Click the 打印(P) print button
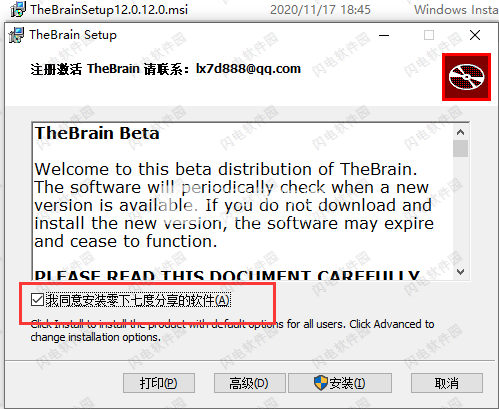The image size is (499, 409). tap(159, 383)
